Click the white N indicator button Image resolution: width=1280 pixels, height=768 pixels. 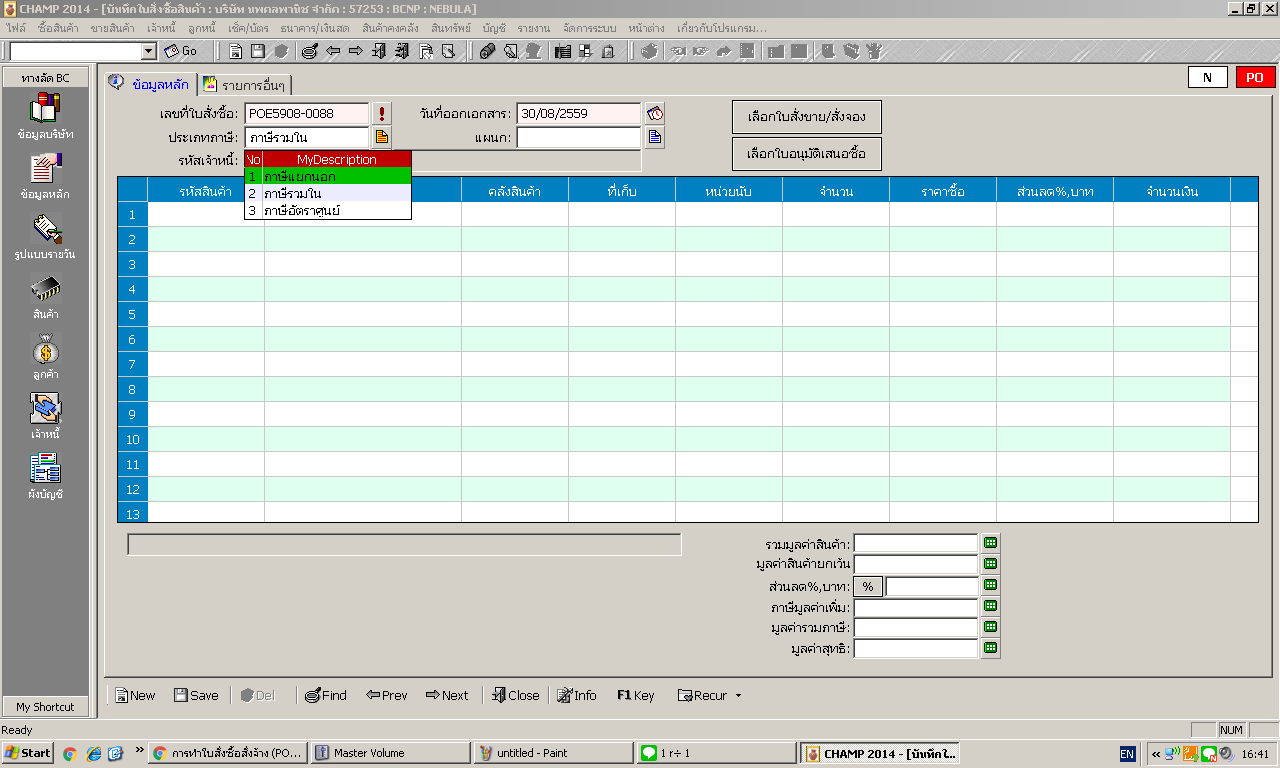(1207, 78)
